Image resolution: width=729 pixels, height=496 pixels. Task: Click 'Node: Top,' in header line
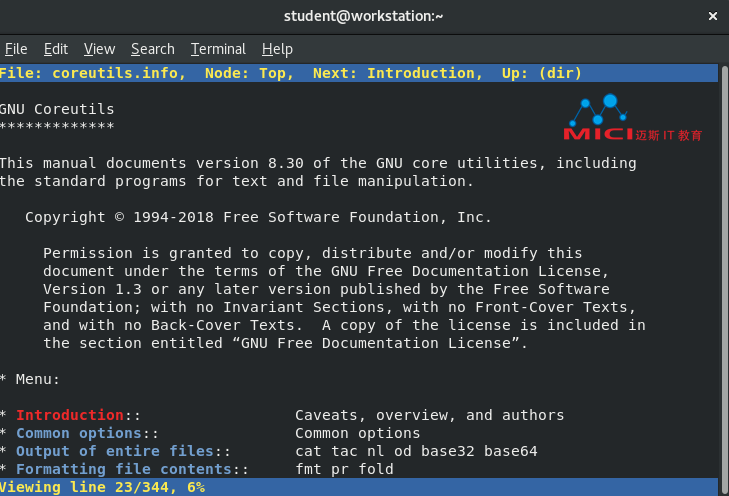click(x=249, y=73)
